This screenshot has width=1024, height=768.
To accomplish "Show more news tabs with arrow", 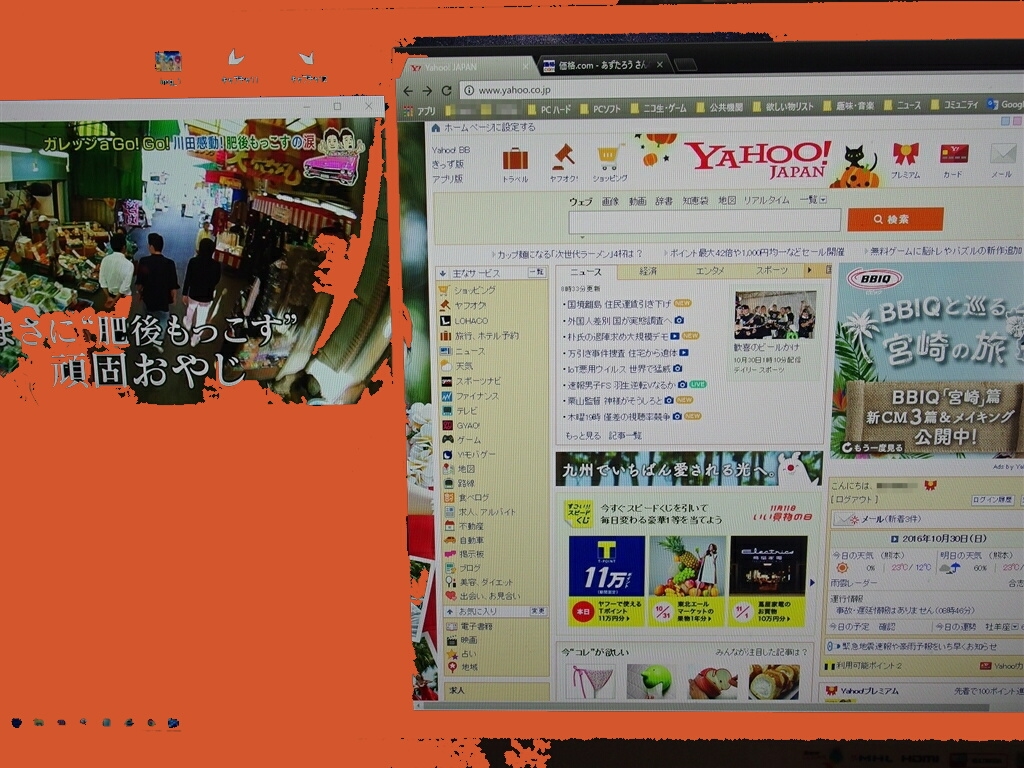I will pos(810,270).
